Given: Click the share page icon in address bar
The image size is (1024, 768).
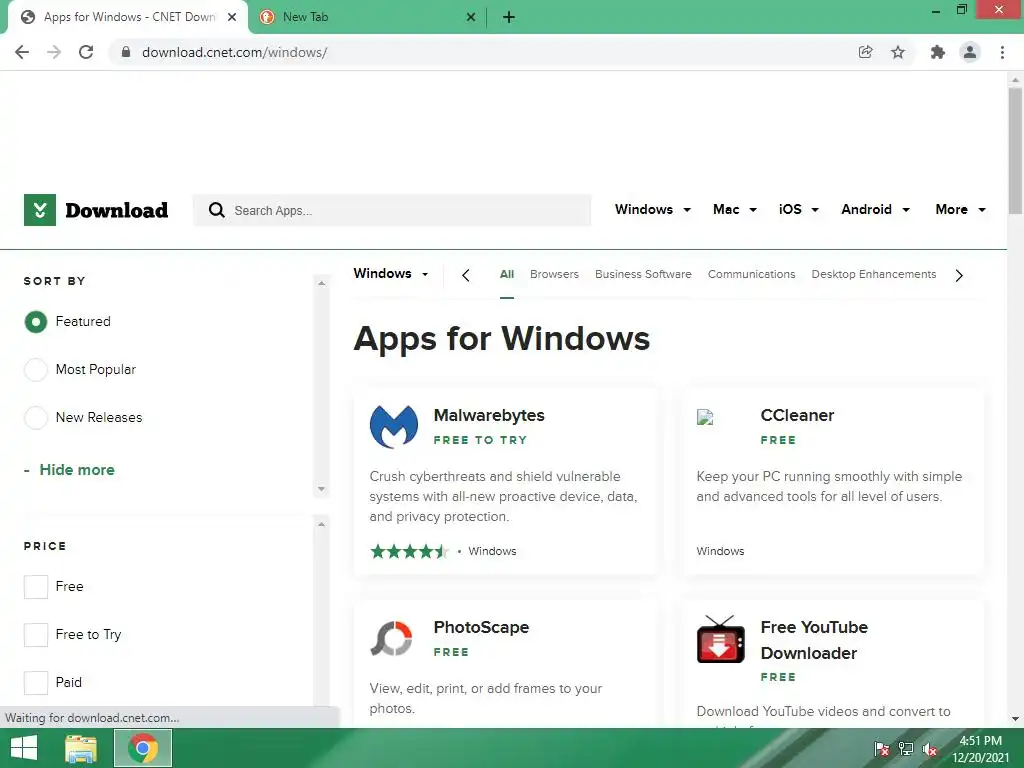Looking at the screenshot, I should coord(865,52).
